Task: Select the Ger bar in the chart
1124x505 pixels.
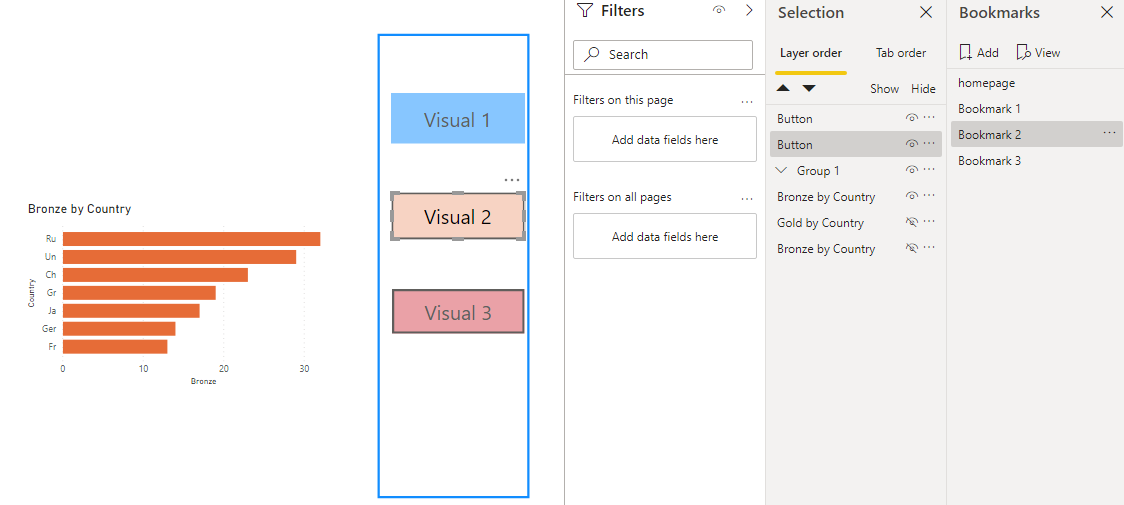Action: pos(119,329)
